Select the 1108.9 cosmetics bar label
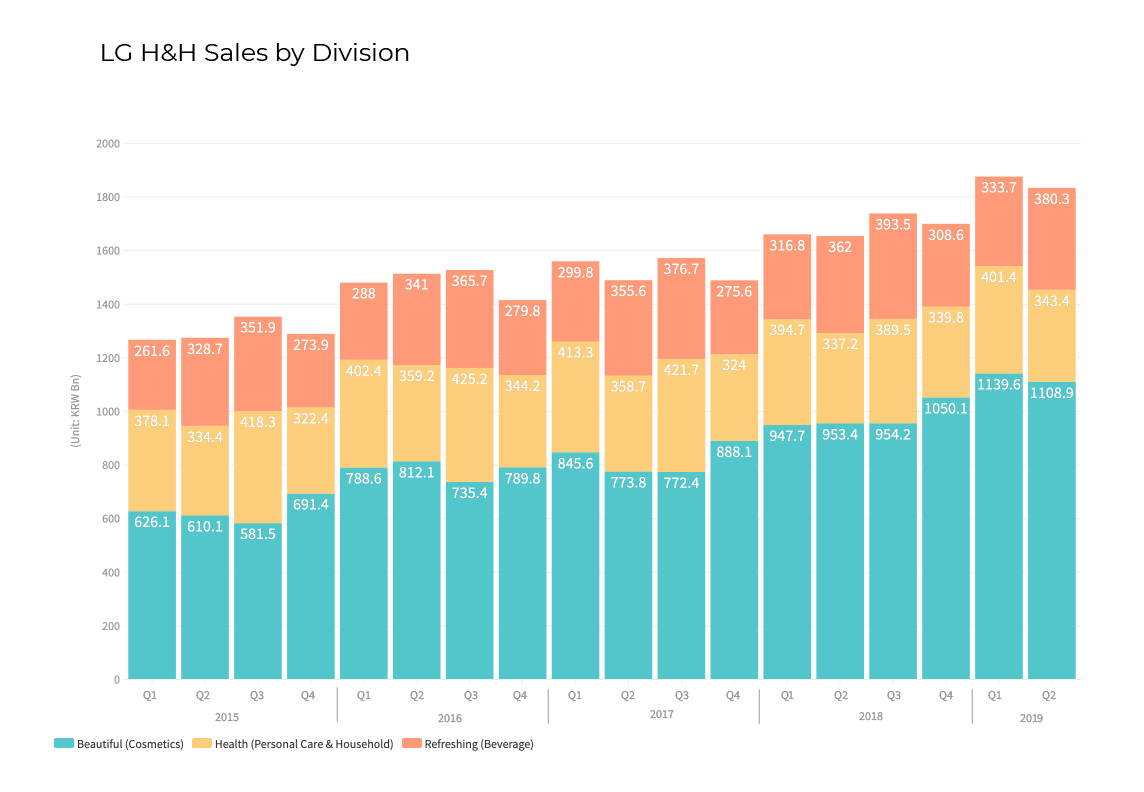Screen dimensions: 1144x792 tap(1051, 393)
